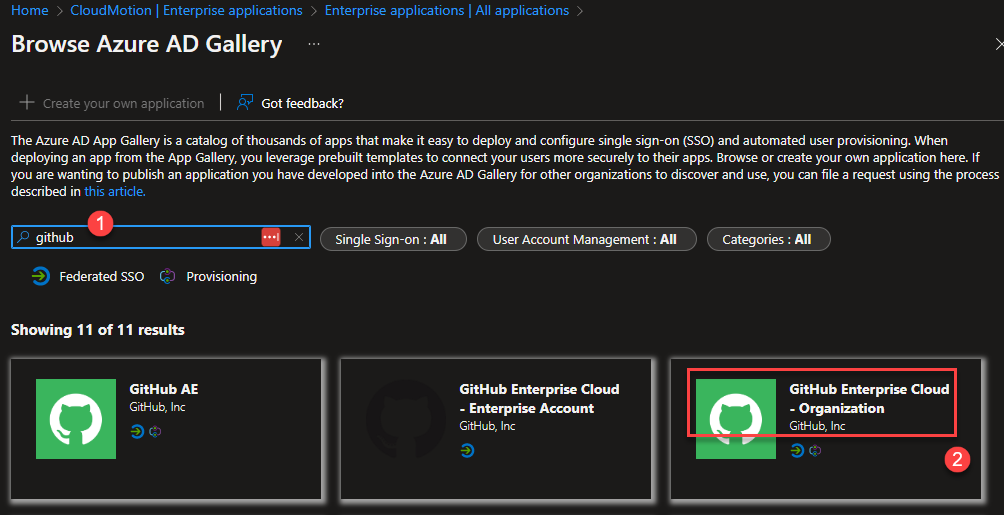Click the dark Octocat logo on Enterprise Account card
The image size is (1004, 515).
(x=405, y=419)
